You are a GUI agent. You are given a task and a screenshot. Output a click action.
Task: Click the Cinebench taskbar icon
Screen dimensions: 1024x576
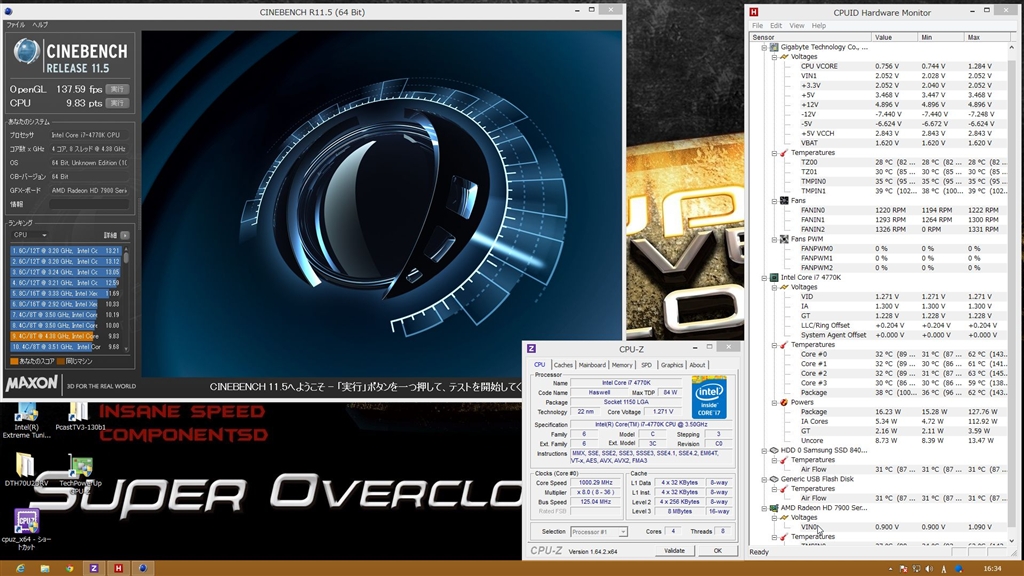point(145,567)
